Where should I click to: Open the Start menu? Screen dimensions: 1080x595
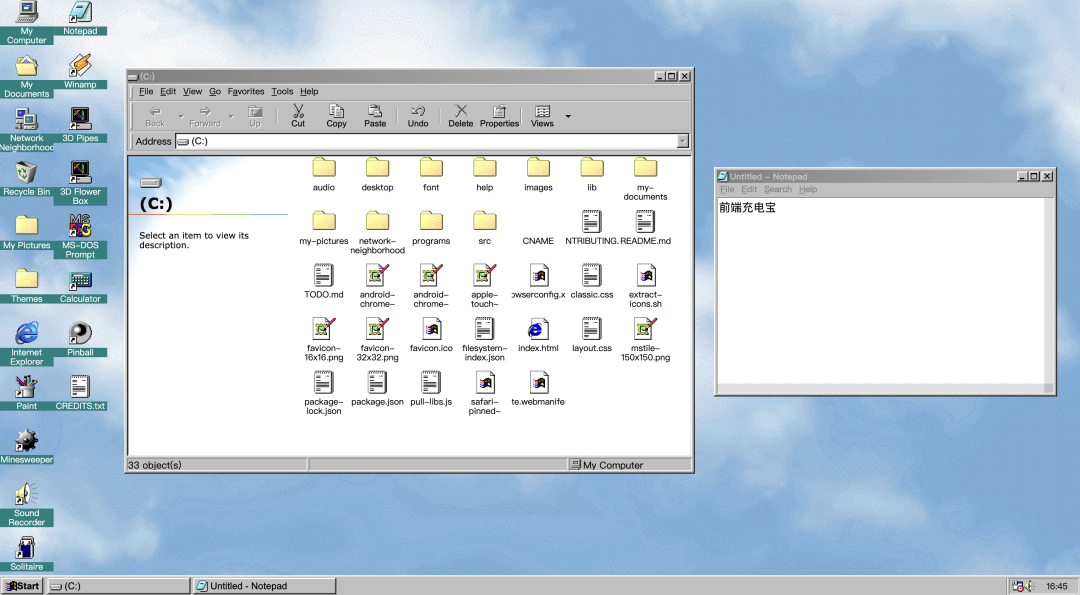tap(23, 586)
